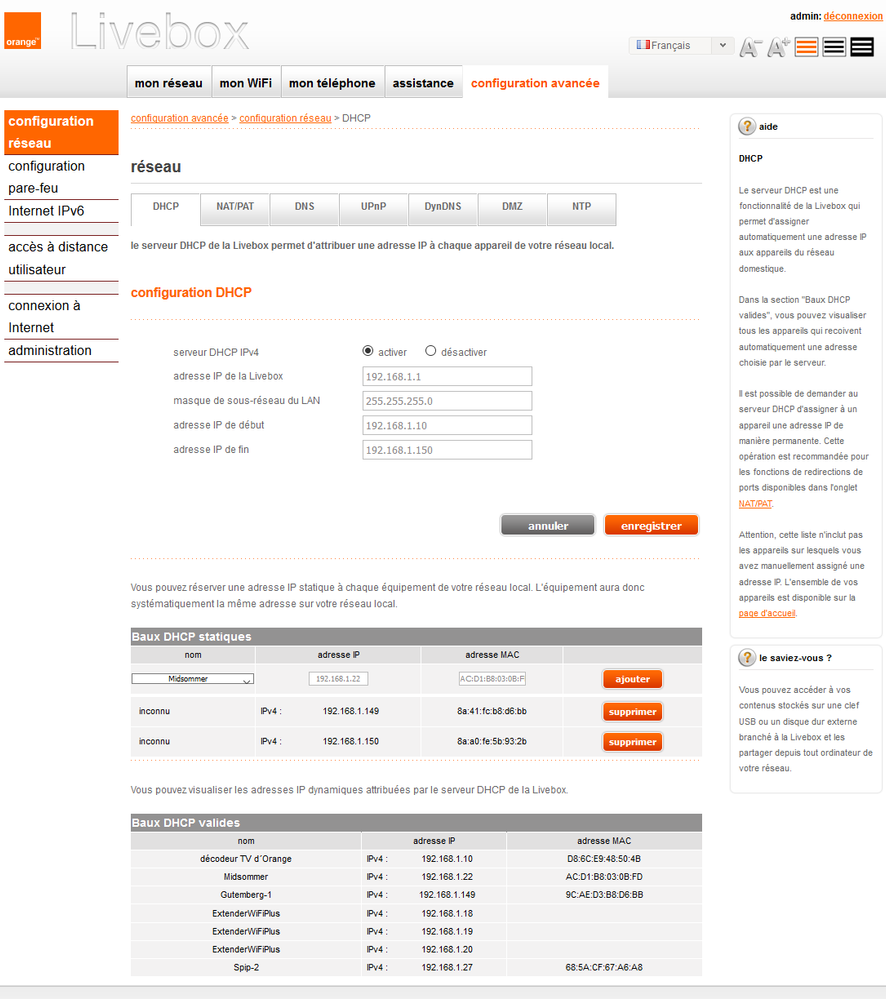Click the Orange logo square
This screenshot has width=886, height=999.
pos(22,31)
